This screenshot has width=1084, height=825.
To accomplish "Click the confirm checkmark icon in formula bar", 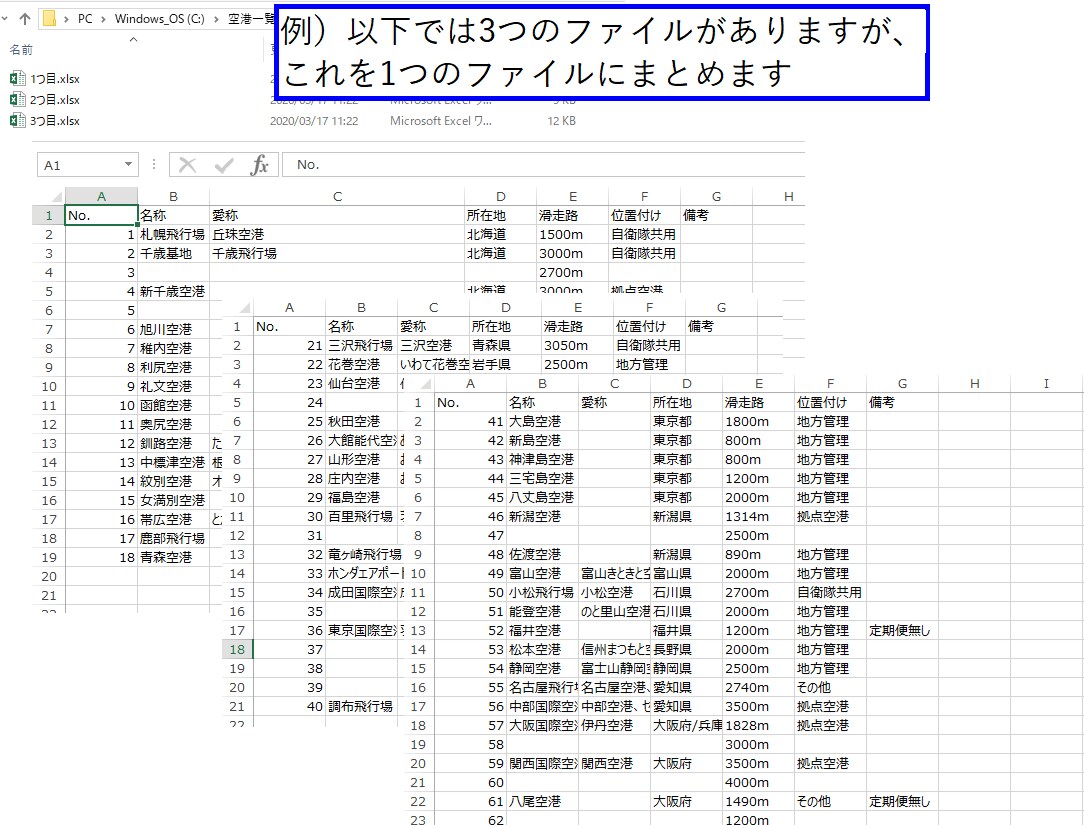I will tap(223, 165).
